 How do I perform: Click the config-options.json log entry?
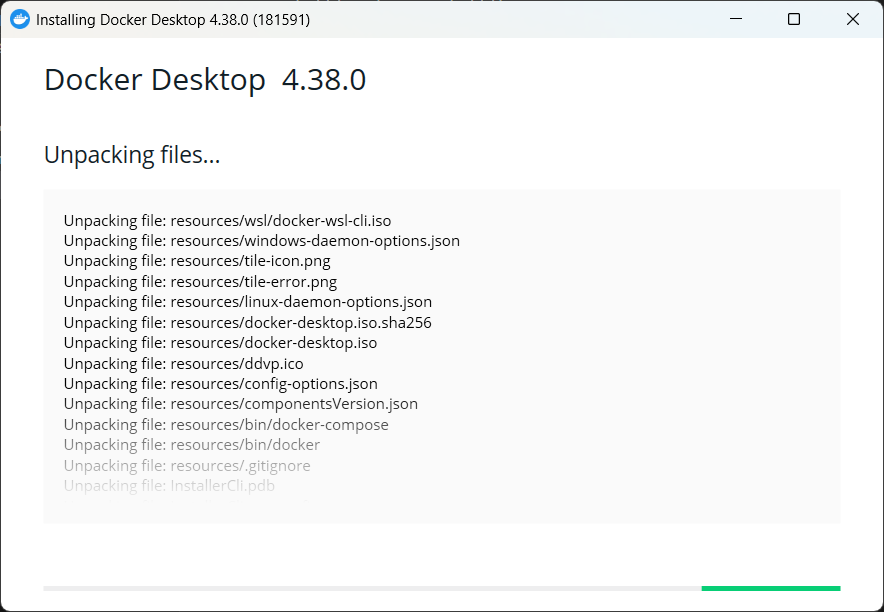click(220, 384)
